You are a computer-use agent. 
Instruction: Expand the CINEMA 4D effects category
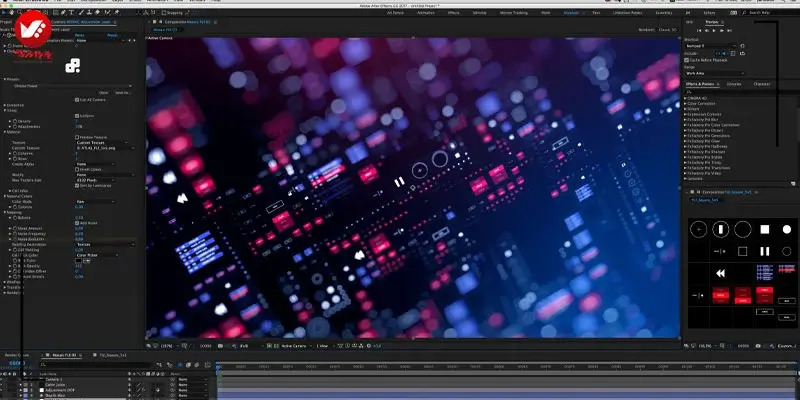tap(685, 98)
